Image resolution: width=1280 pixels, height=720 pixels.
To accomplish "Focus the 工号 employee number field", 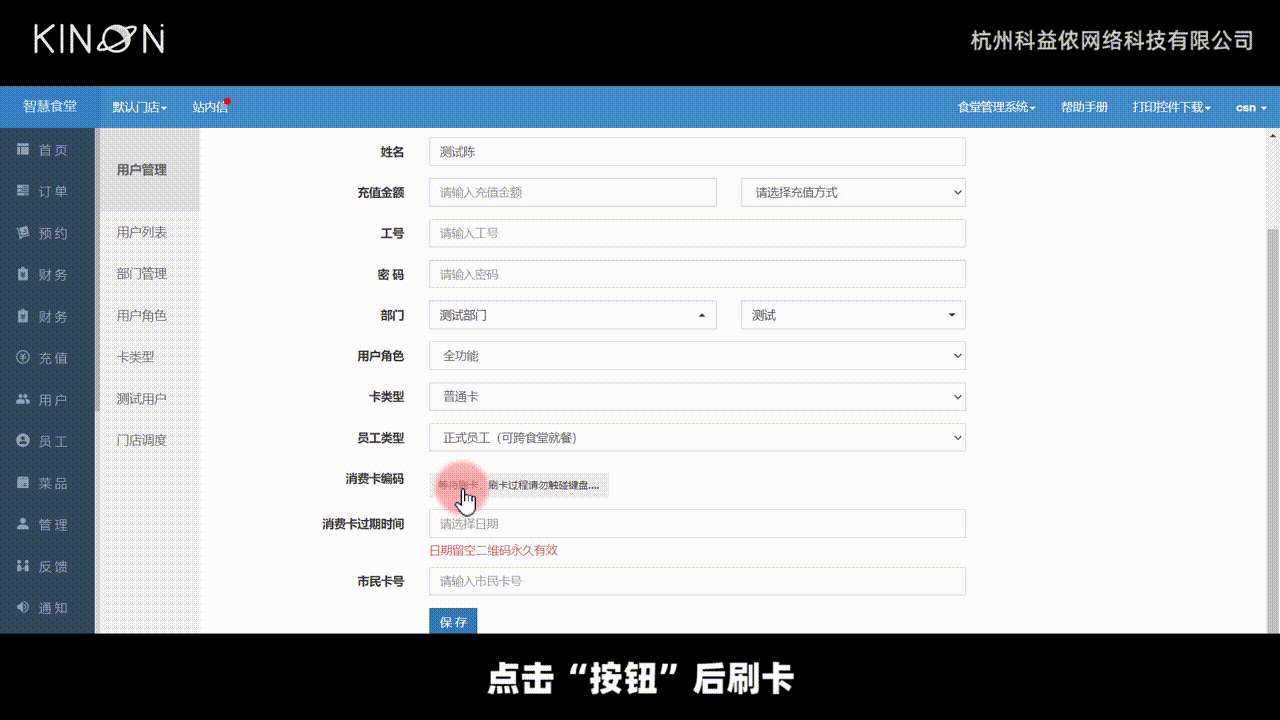I will (x=697, y=233).
